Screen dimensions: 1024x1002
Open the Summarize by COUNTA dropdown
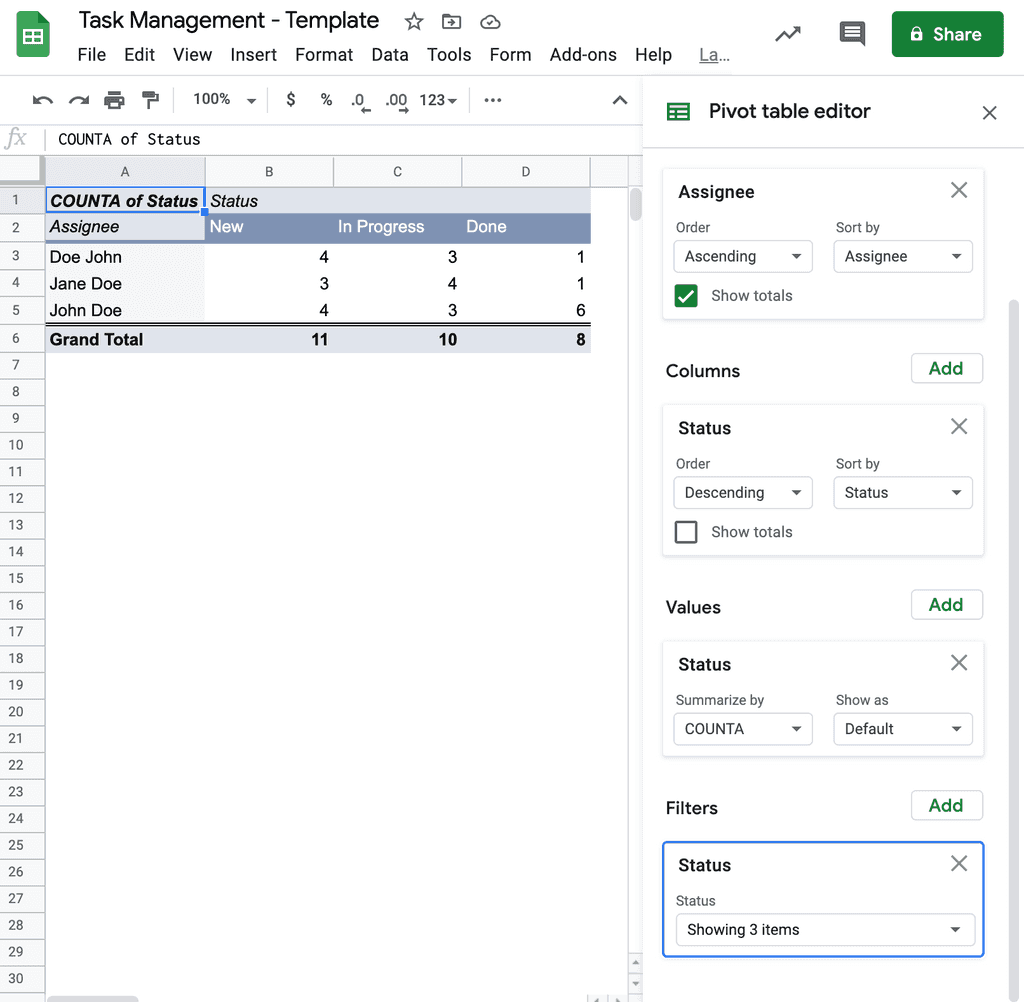point(742,729)
